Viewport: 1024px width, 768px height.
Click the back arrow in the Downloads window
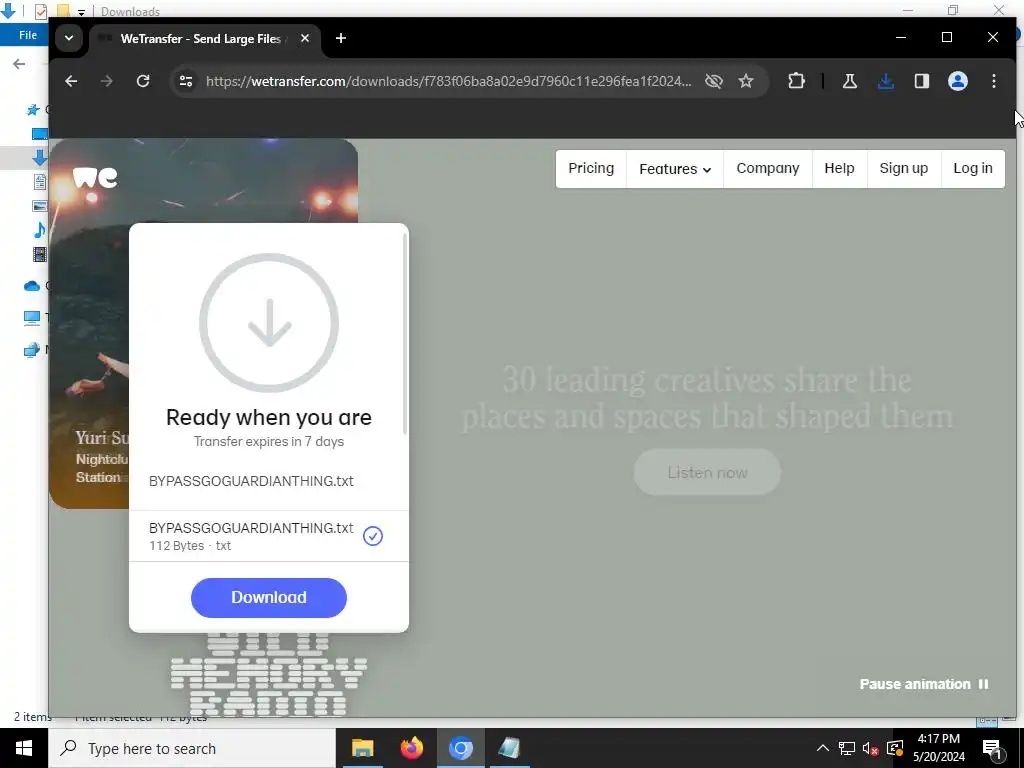19,63
